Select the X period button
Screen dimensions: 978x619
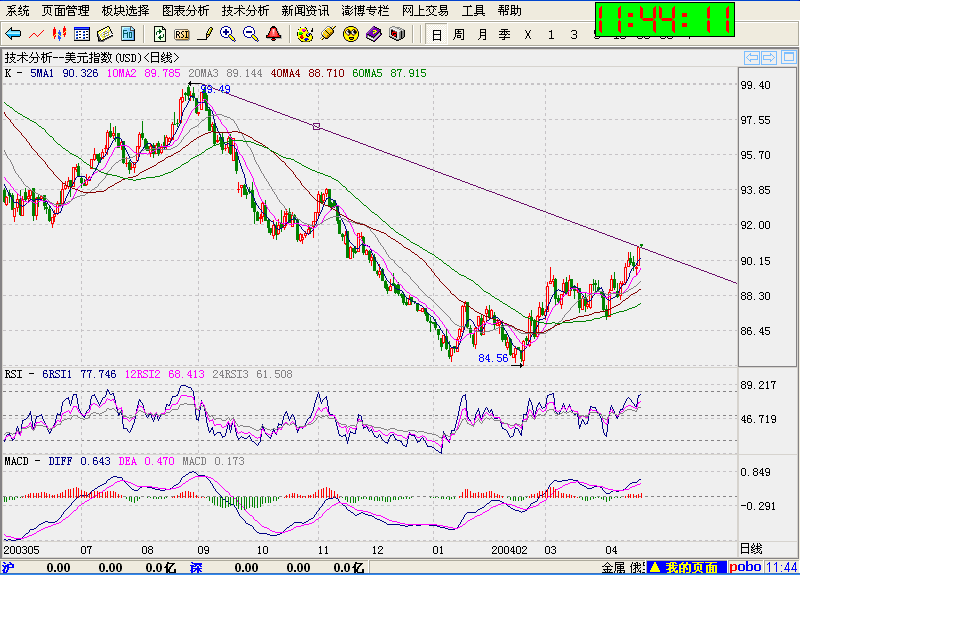pyautogui.click(x=528, y=35)
